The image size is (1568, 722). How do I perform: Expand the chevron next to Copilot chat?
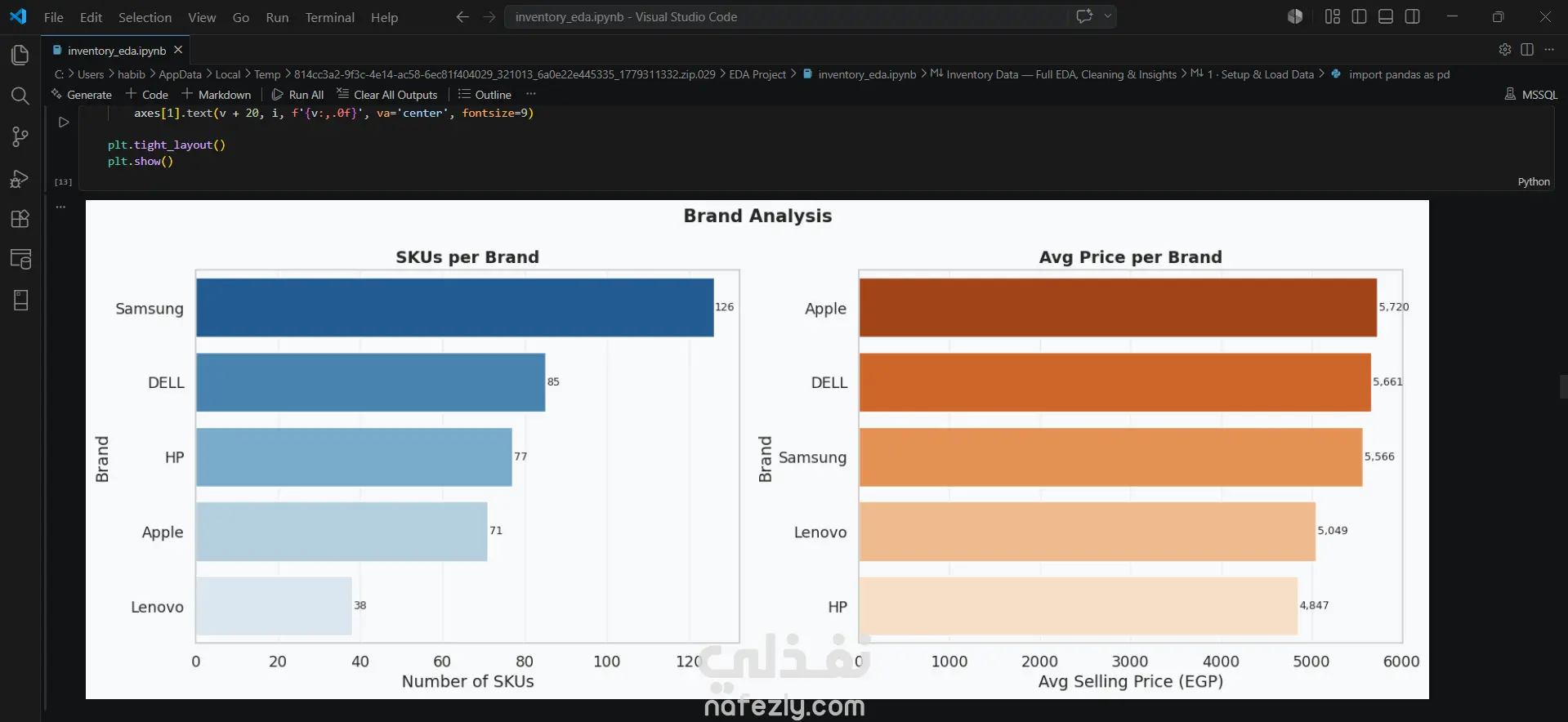[1108, 16]
